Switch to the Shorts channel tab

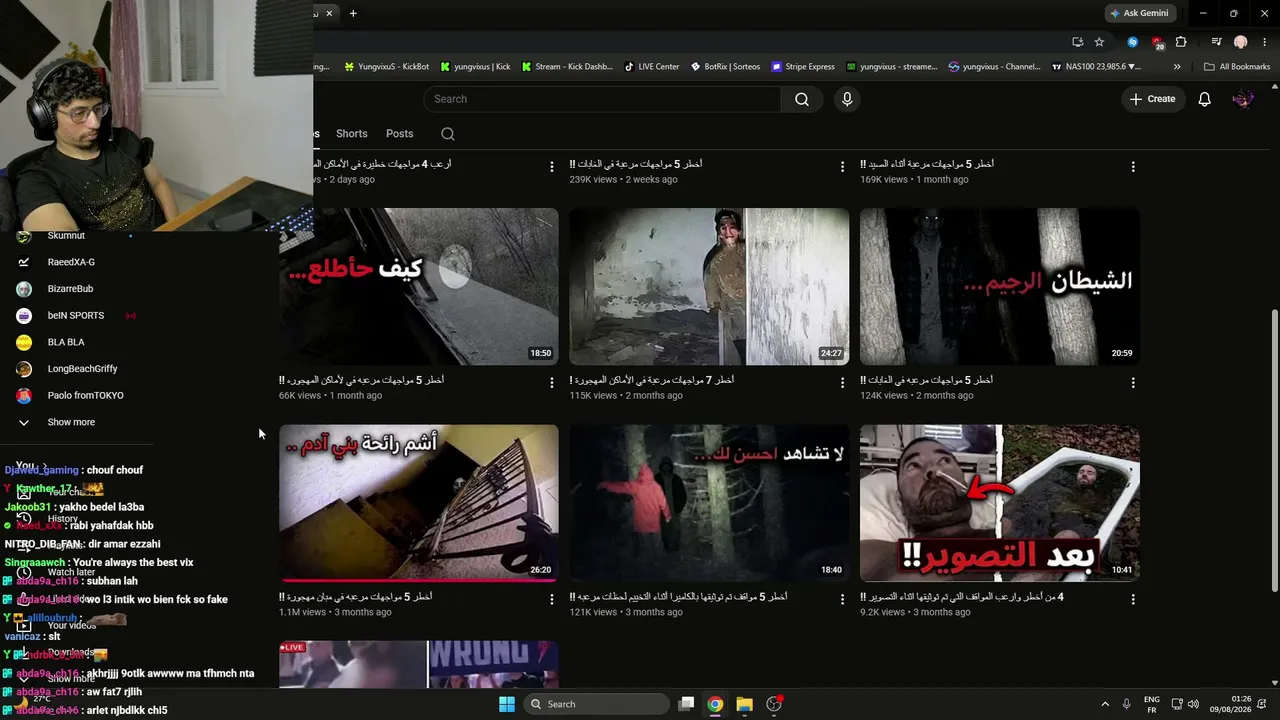point(352,134)
